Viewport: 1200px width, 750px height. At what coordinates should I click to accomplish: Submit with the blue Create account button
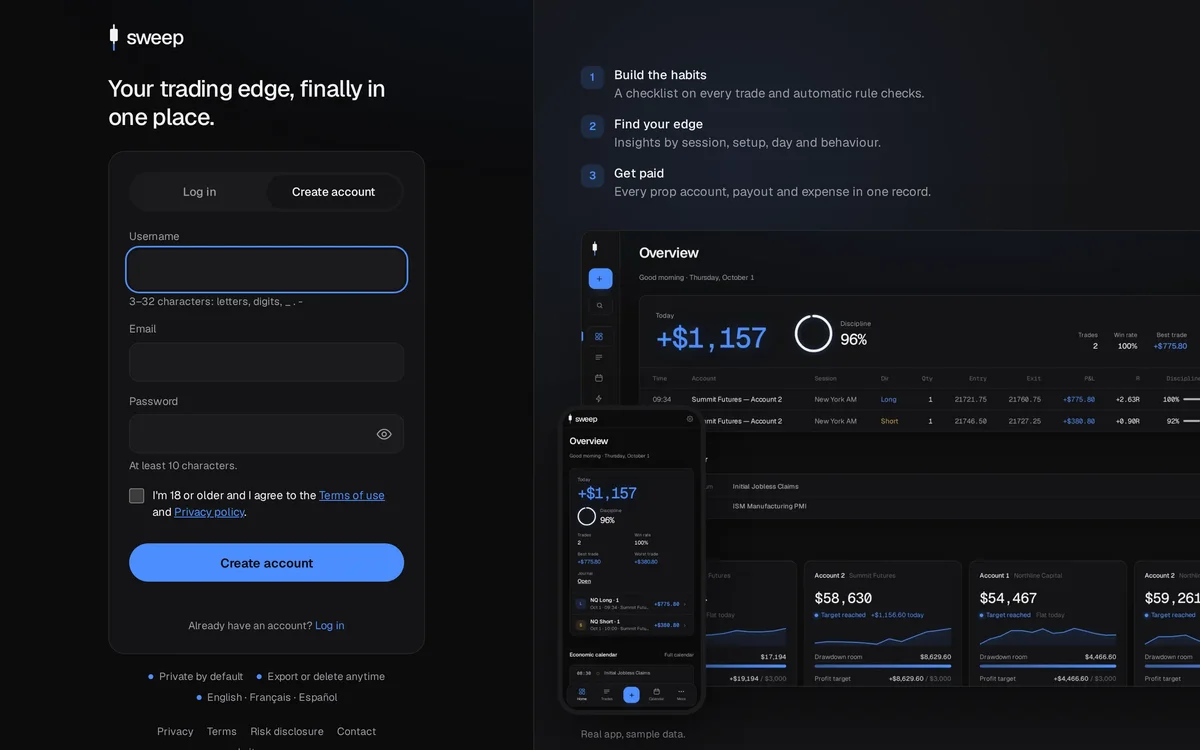pyautogui.click(x=267, y=563)
